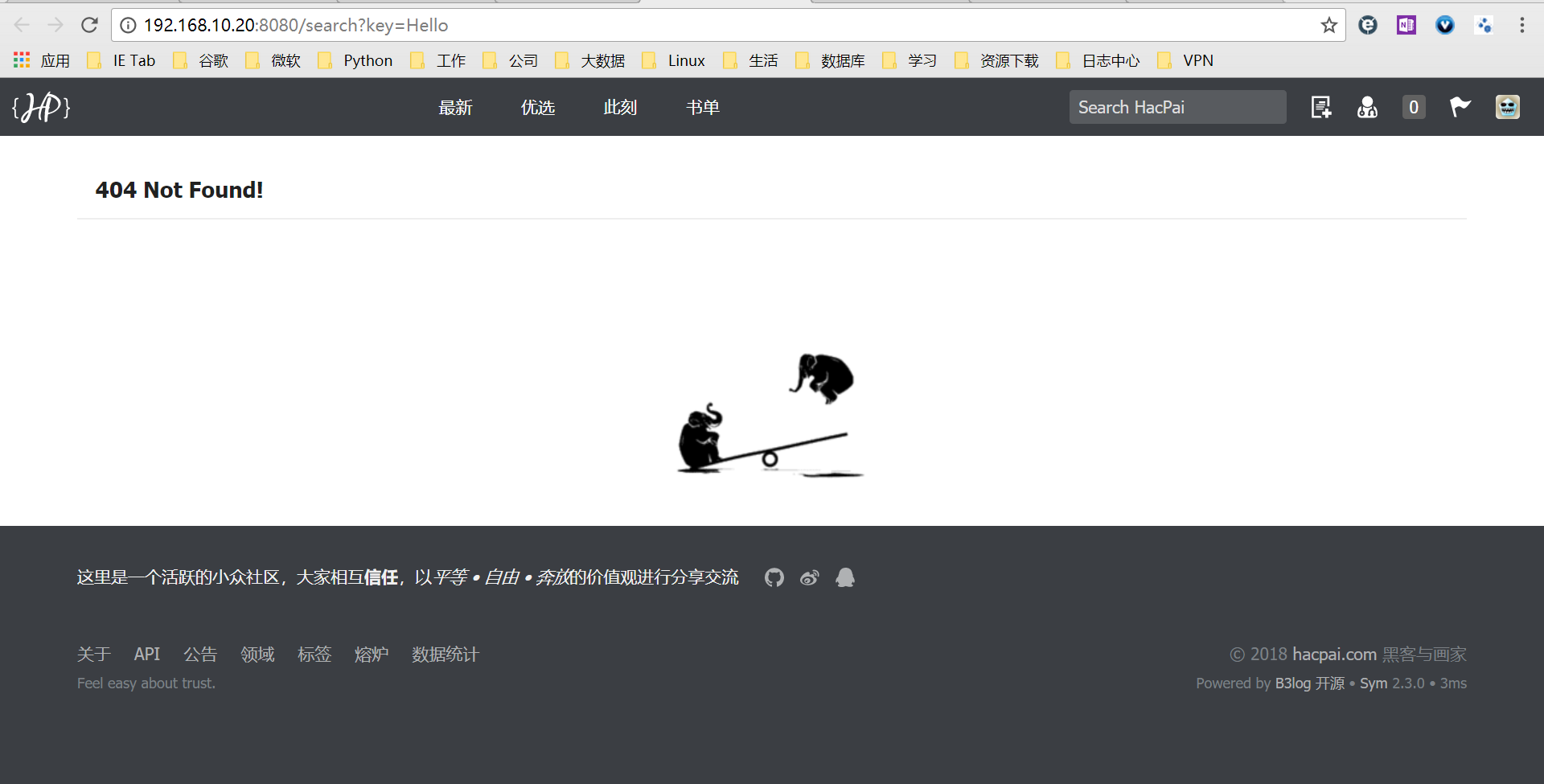The image size is (1544, 784).
Task: Click the Search HacPai input field
Action: click(x=1177, y=107)
